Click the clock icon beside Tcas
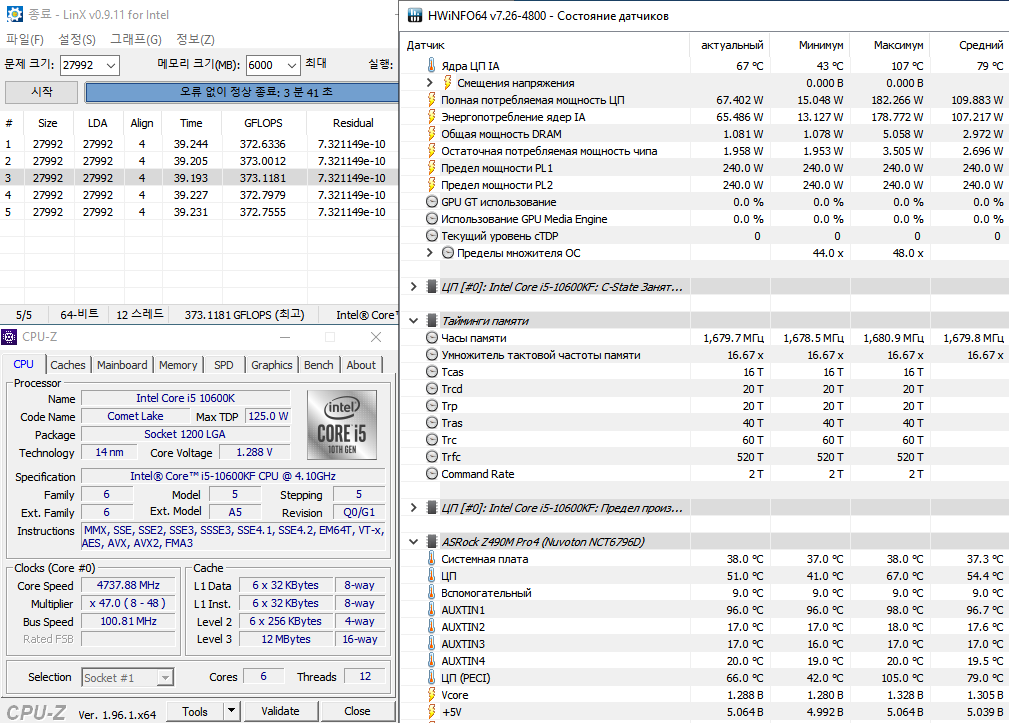 (x=432, y=371)
